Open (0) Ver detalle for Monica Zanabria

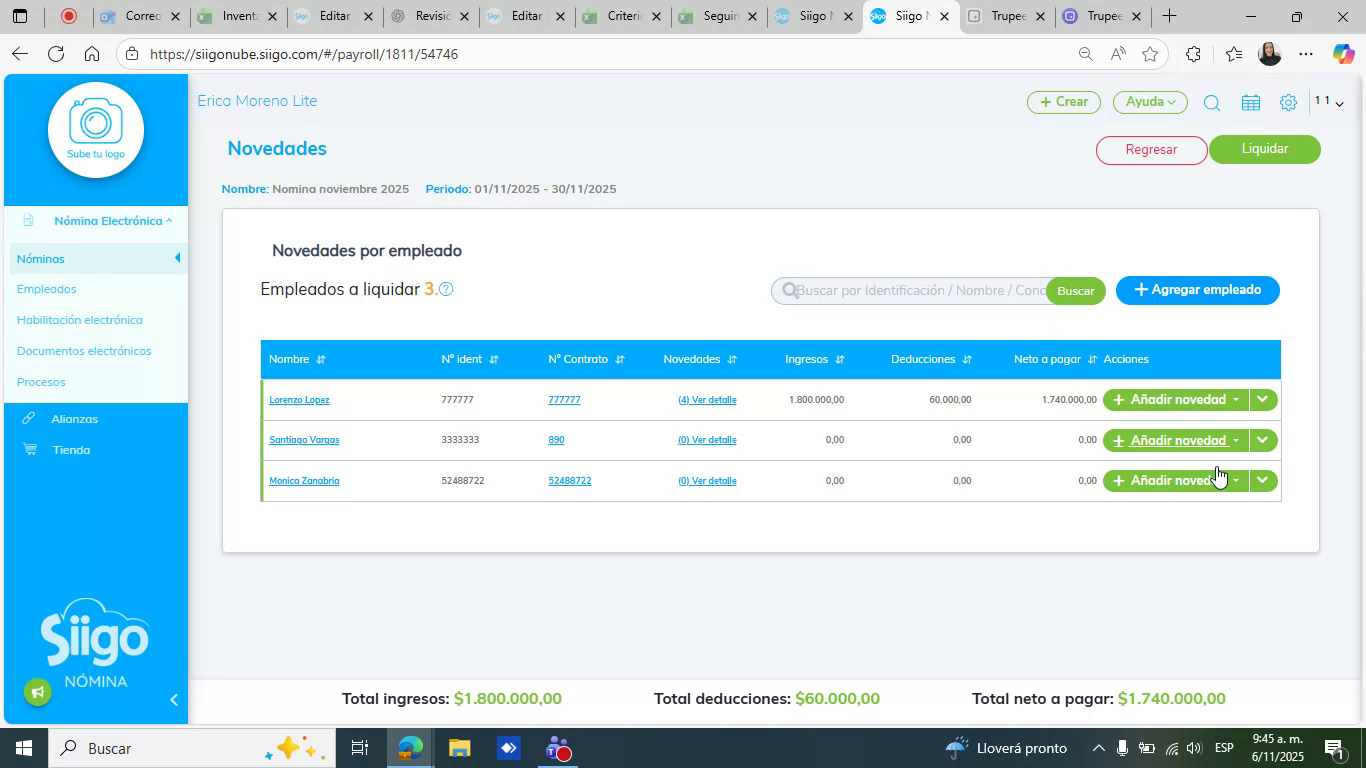click(707, 481)
